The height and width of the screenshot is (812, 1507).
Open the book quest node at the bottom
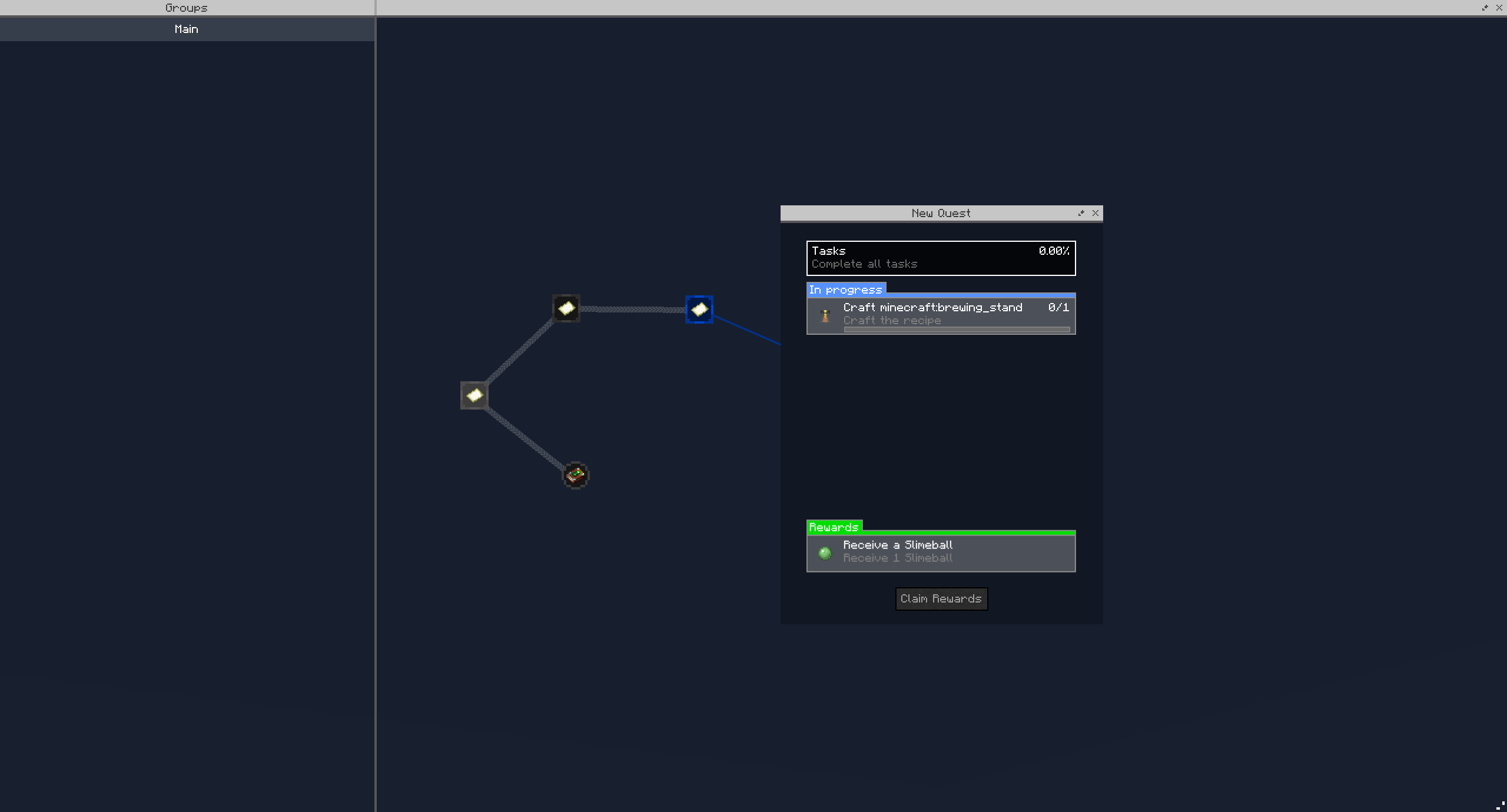[575, 475]
